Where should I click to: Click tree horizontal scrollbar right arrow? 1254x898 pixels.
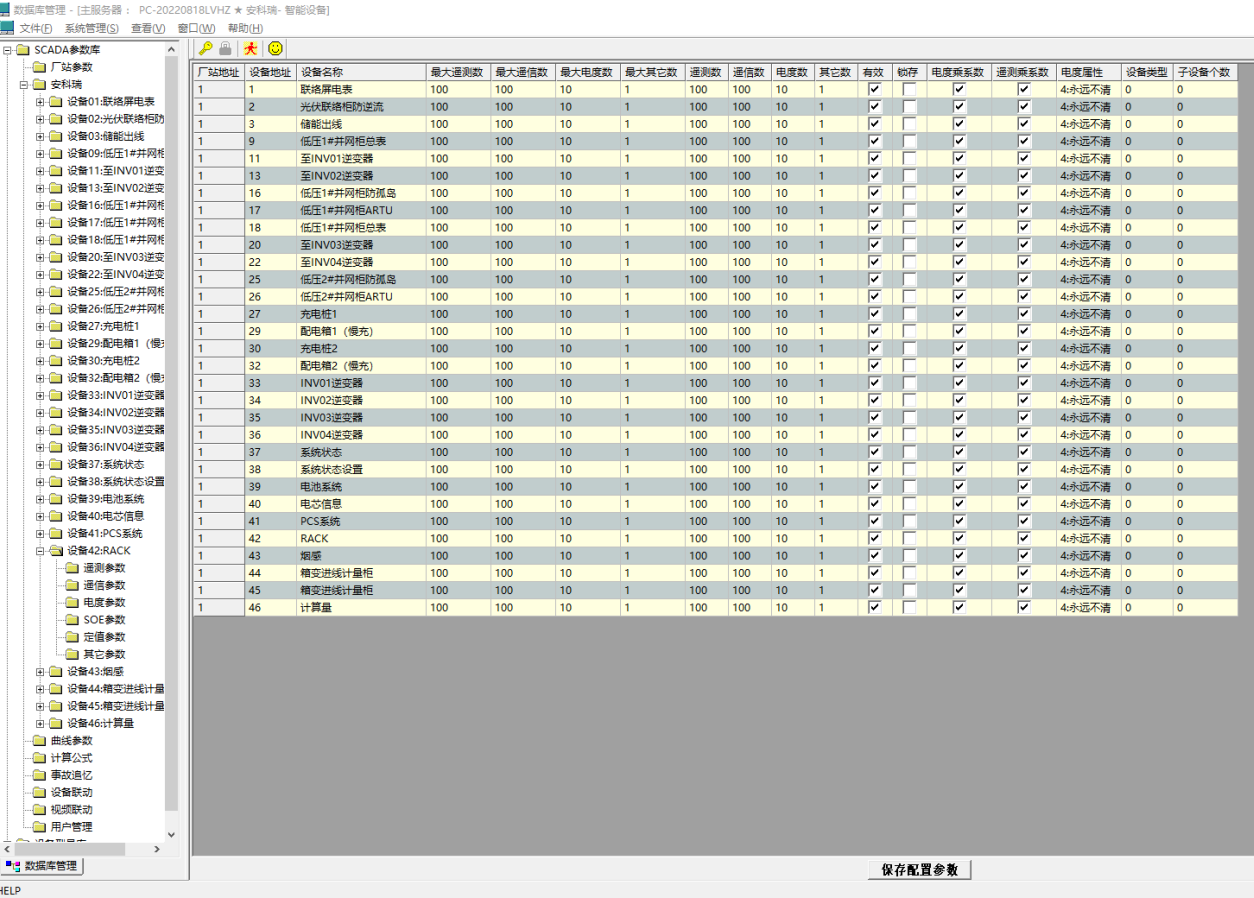pos(157,849)
